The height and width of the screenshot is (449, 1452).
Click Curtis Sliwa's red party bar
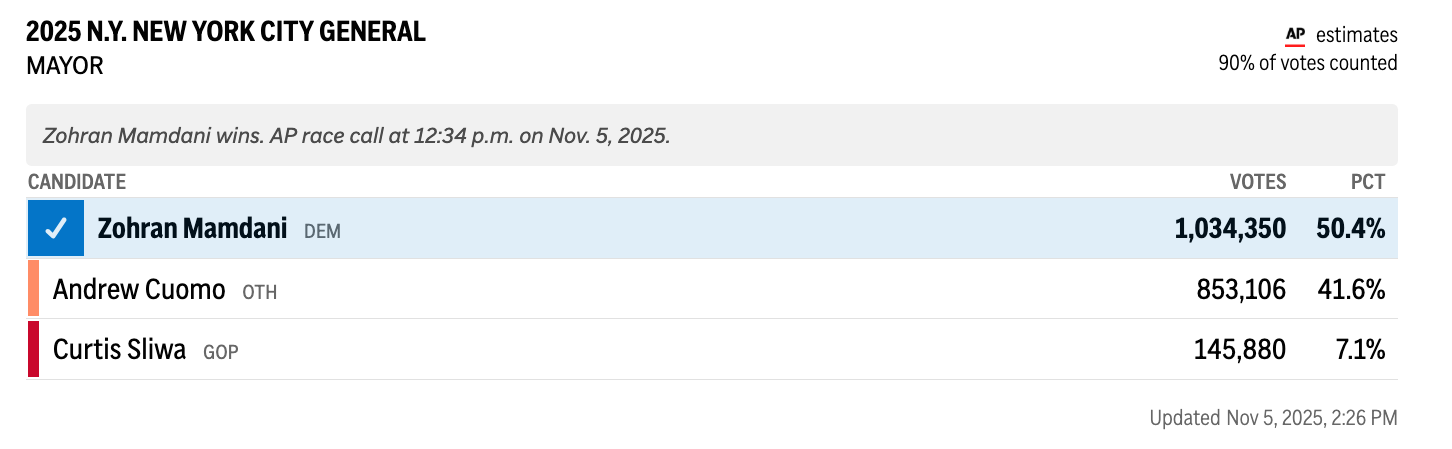33,350
